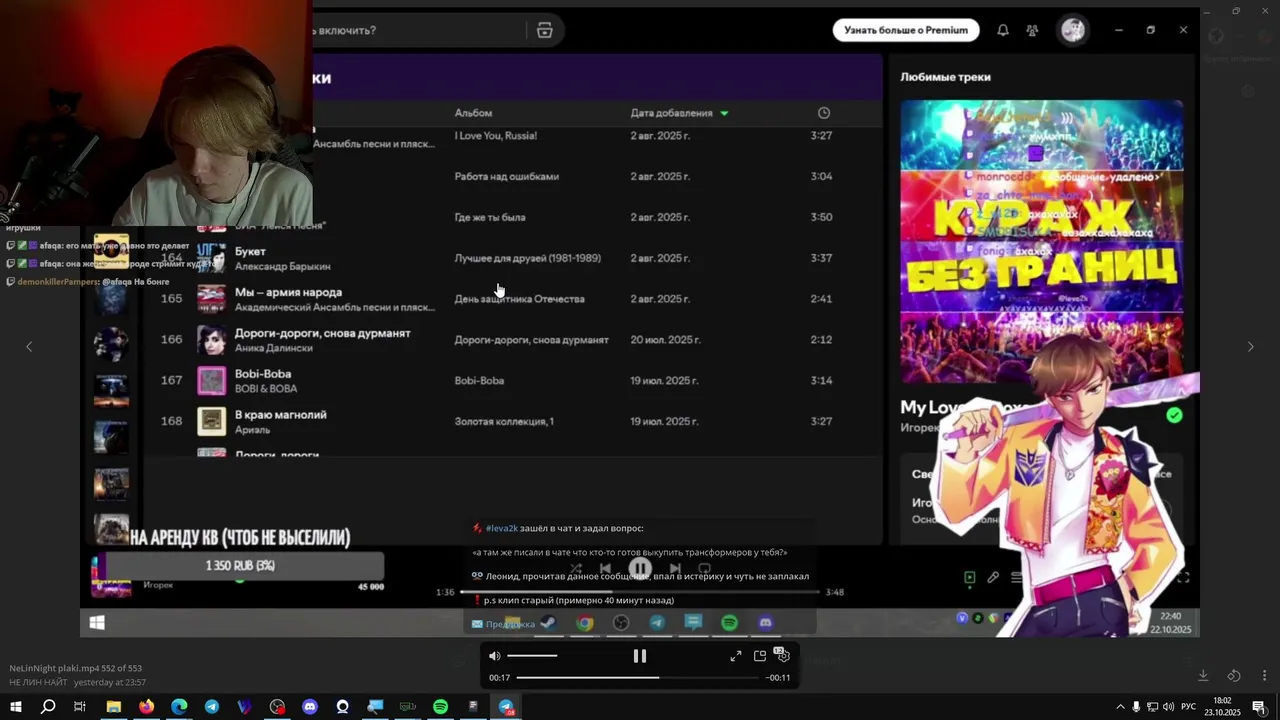Viewport: 1280px width, 720px height.
Task: Select 'Дороги-дороги, снова дурманят' track in the video
Action: (x=514, y=339)
